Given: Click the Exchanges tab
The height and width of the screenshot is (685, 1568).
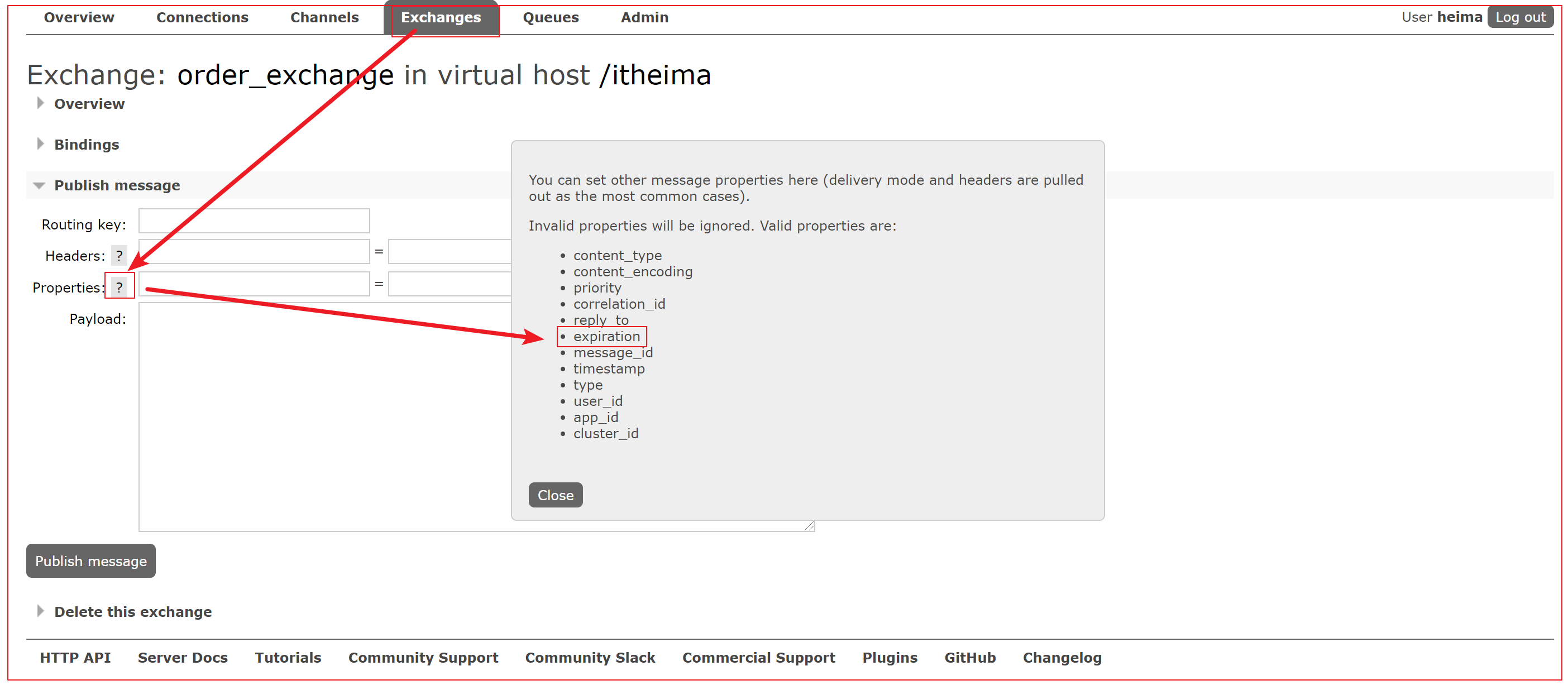Looking at the screenshot, I should pyautogui.click(x=441, y=16).
